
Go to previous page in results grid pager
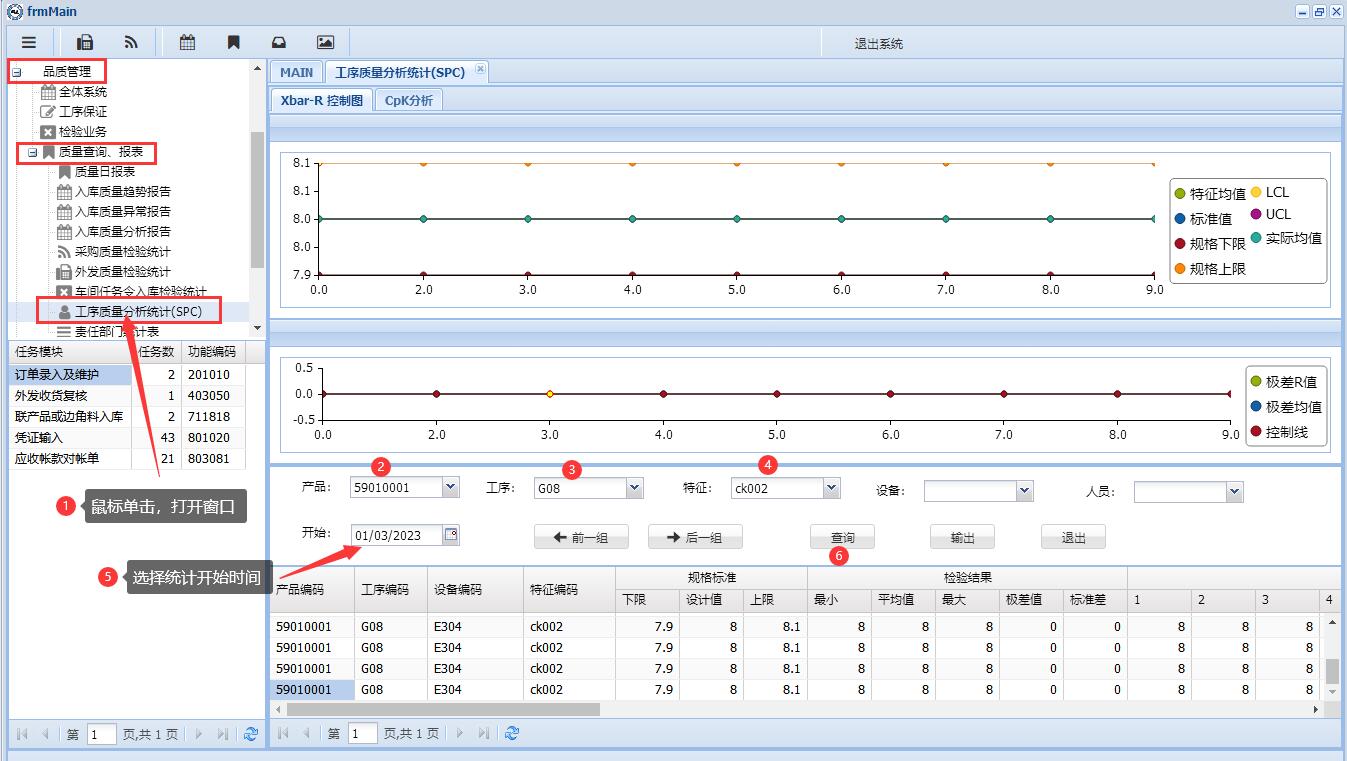point(306,733)
